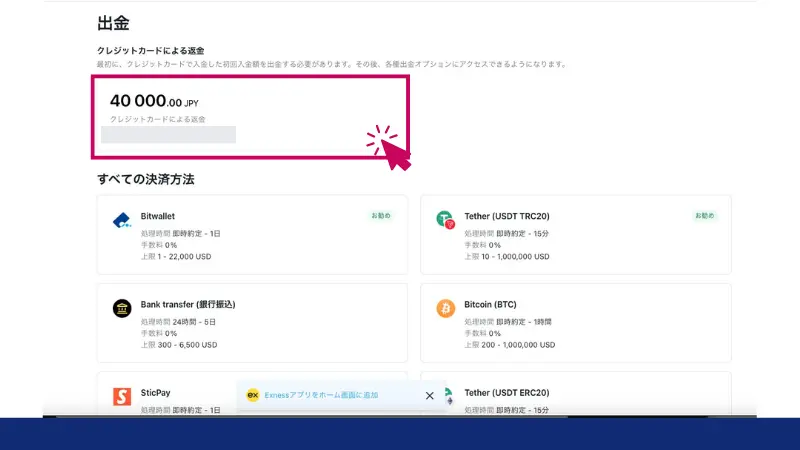Click the すべての決済方法 section heading

[x=146, y=179]
